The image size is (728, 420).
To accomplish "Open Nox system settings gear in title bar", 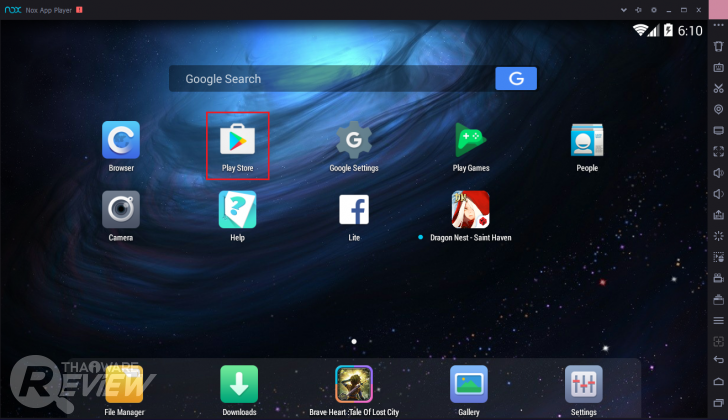I will coord(654,10).
